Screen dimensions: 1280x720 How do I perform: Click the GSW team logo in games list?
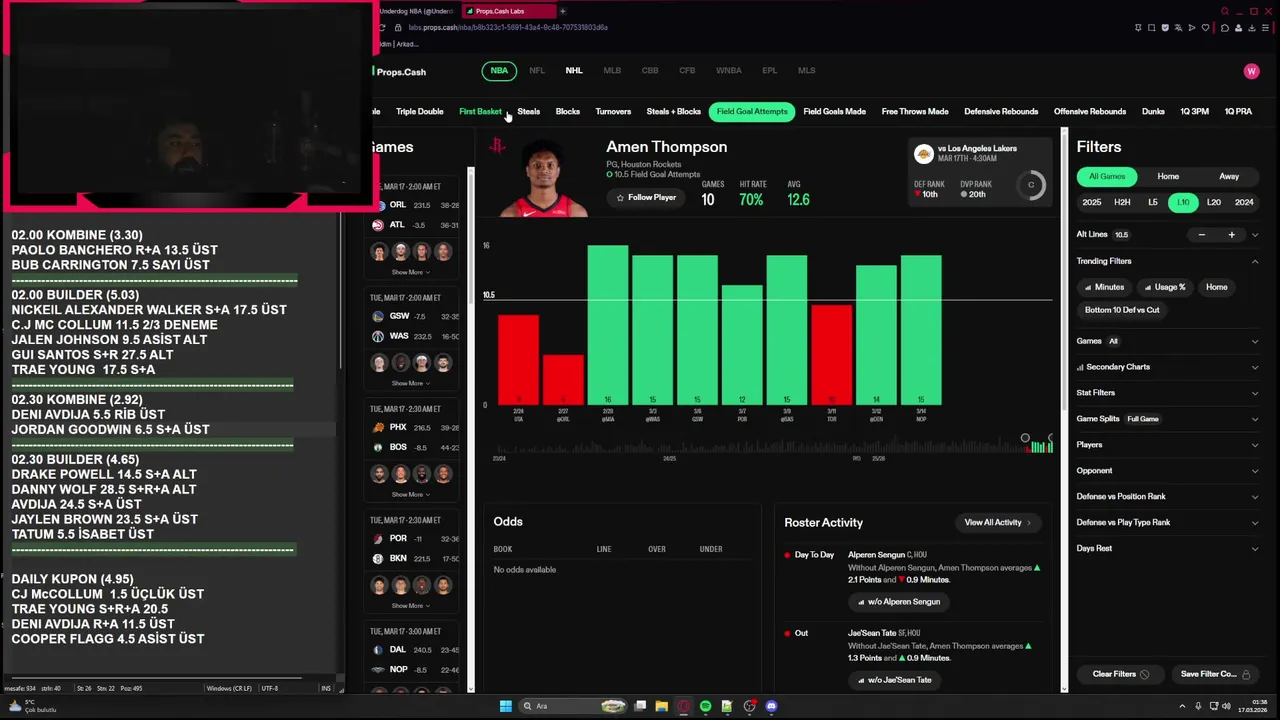point(377,316)
